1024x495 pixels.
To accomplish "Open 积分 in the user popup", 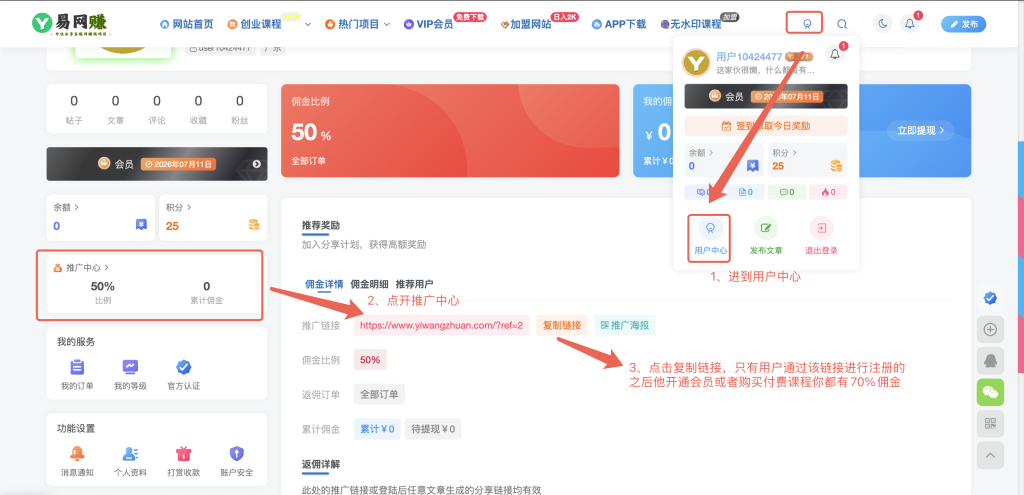I will 808,160.
